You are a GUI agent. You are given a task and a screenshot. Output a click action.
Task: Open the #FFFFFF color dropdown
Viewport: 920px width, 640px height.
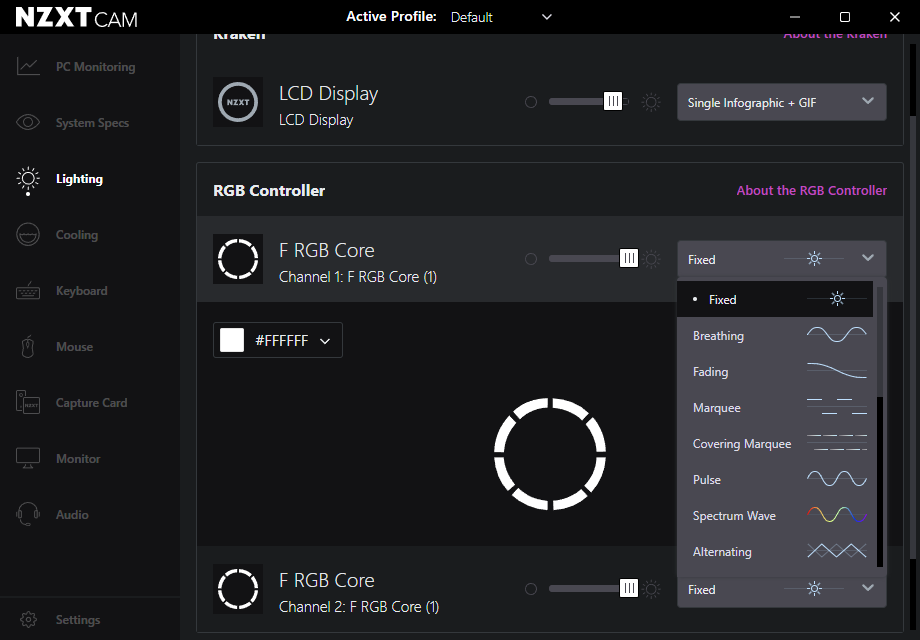coord(278,340)
